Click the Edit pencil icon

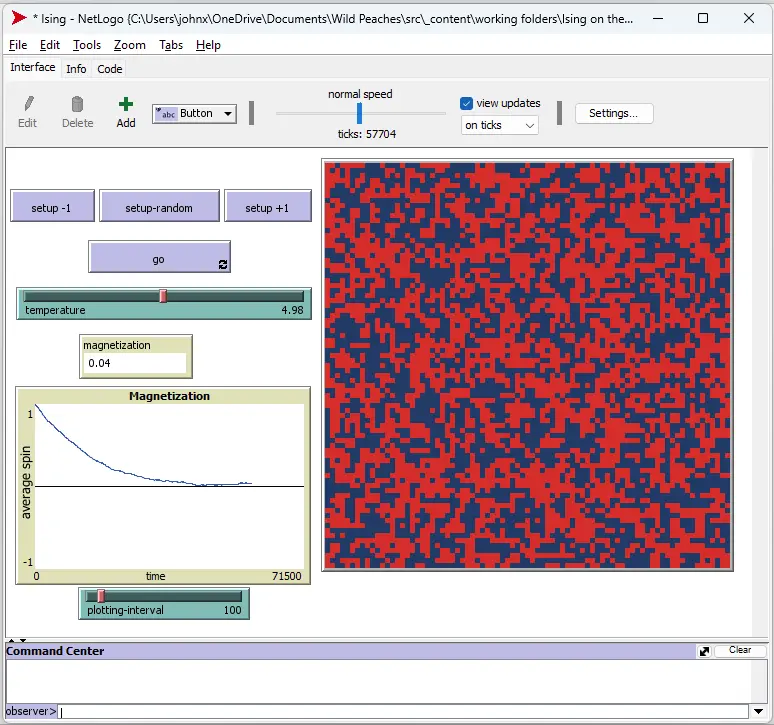[29, 104]
